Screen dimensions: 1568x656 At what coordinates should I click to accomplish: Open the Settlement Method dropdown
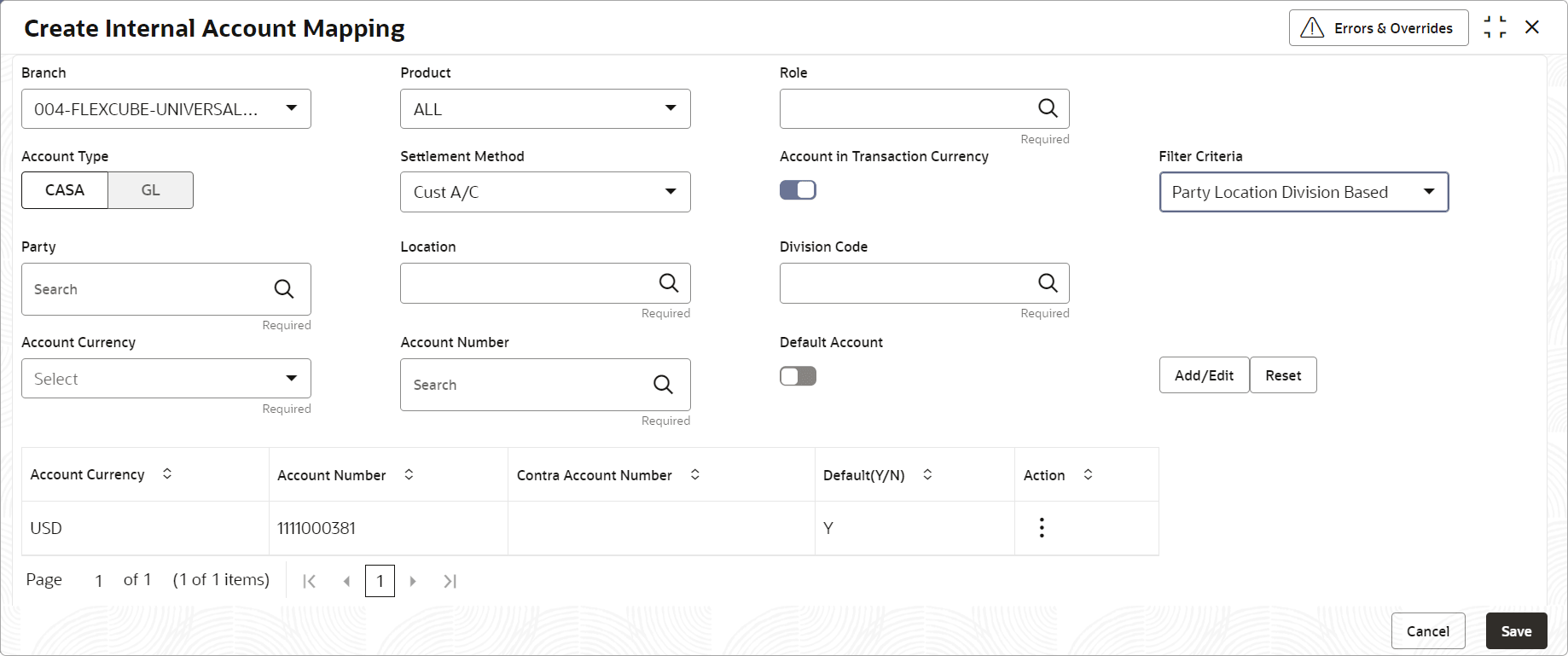(671, 192)
